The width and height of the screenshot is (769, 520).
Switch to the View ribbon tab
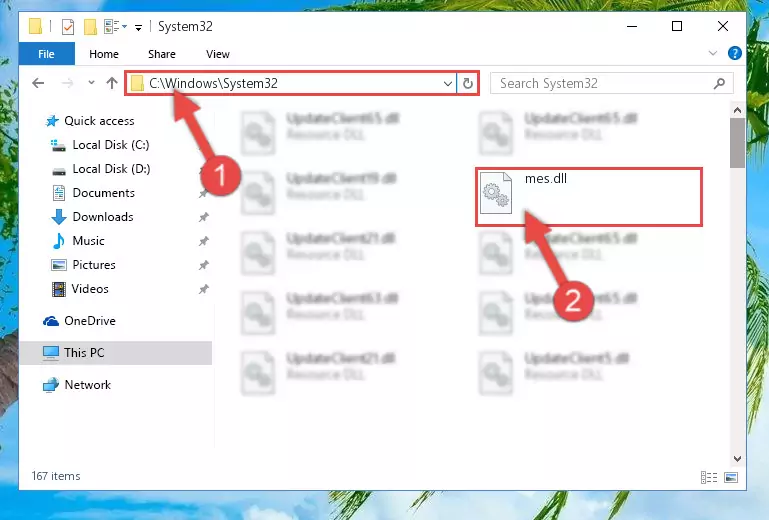(218, 54)
